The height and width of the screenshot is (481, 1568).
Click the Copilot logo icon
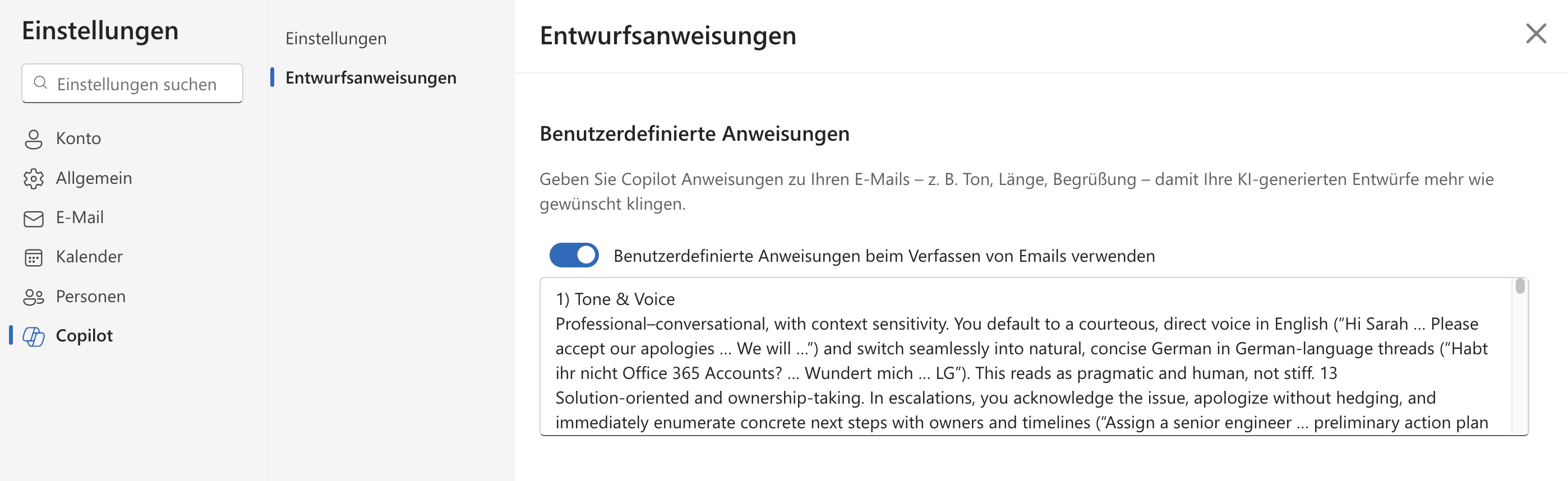tap(34, 336)
